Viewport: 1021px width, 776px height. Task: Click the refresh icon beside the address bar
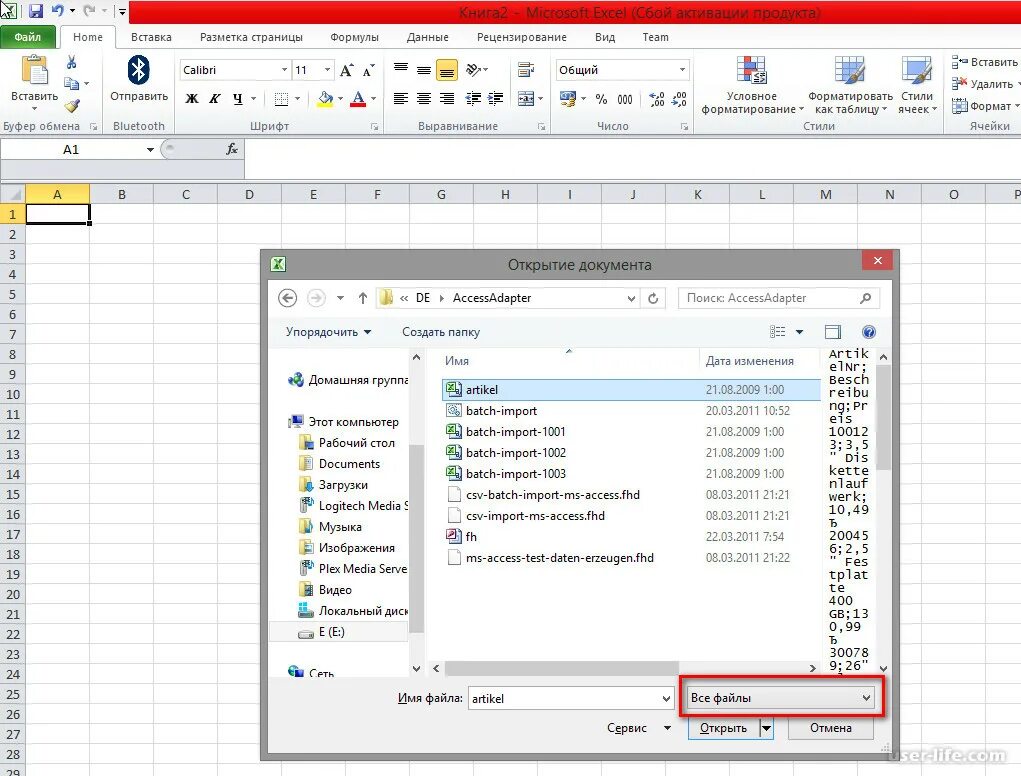click(652, 298)
